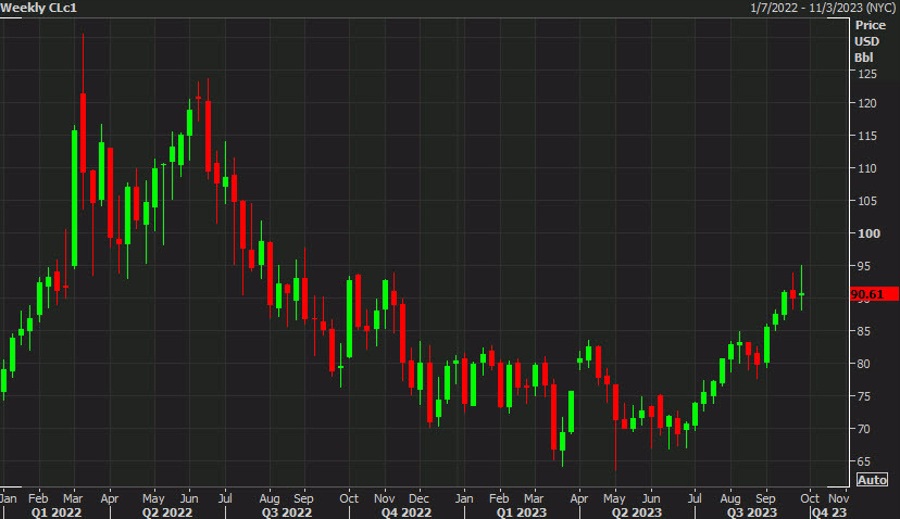The height and width of the screenshot is (519, 900).
Task: Click the Weekly CLc1 chart title
Action: (x=41, y=8)
